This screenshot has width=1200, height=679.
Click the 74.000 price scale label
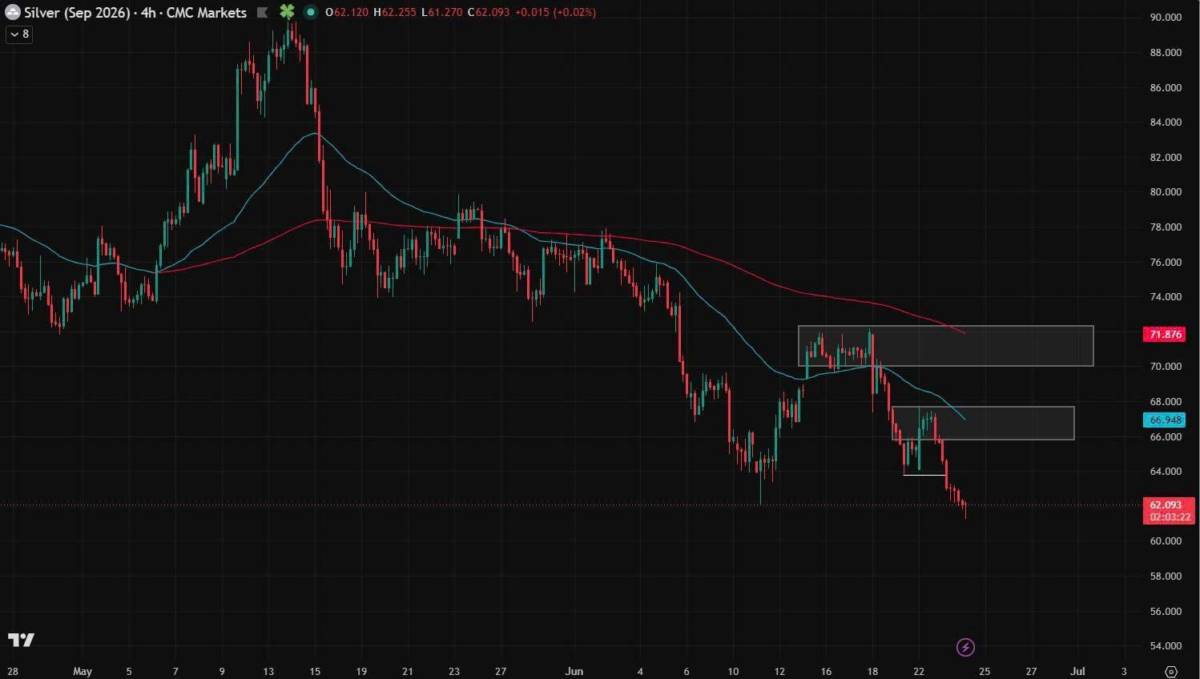pyautogui.click(x=1168, y=297)
